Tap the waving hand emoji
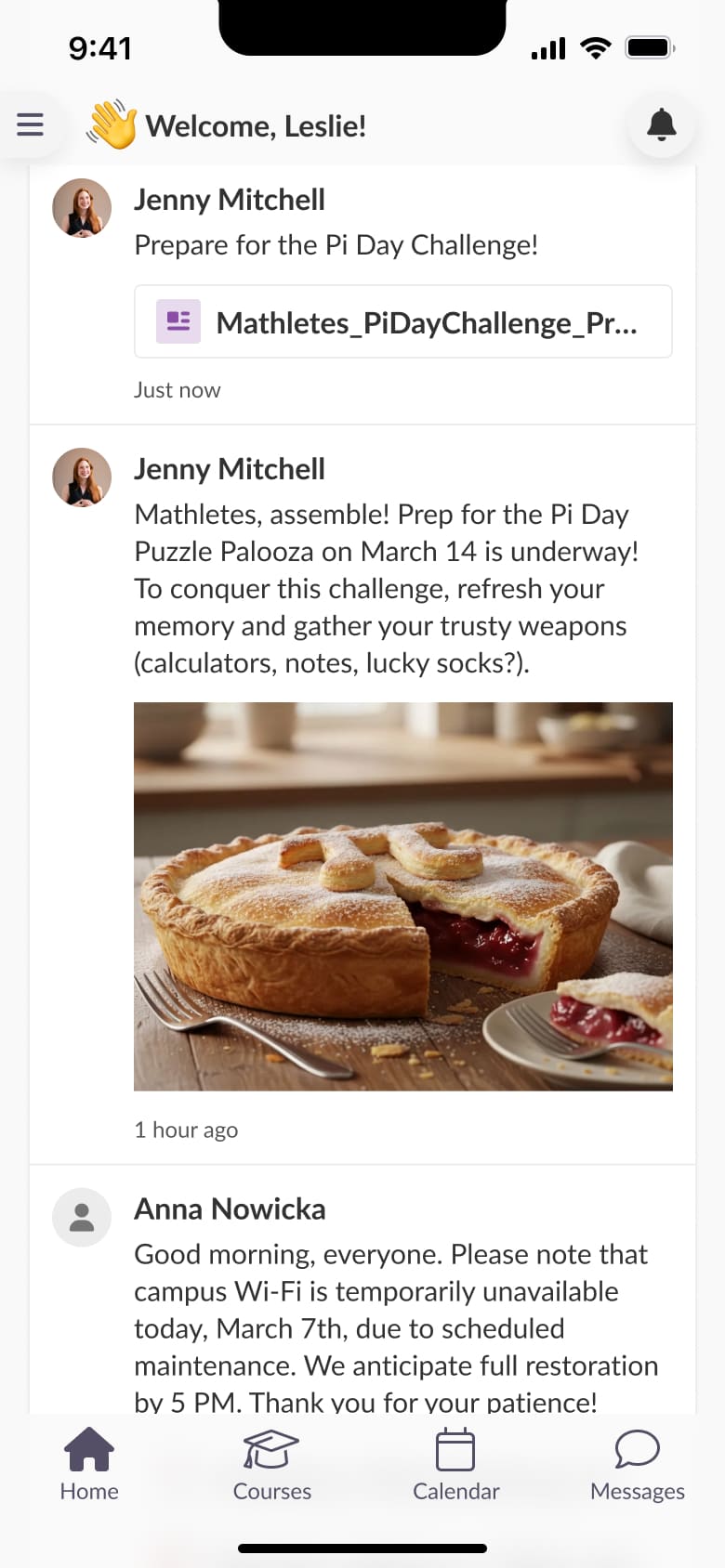Image resolution: width=725 pixels, height=1568 pixels. tap(112, 124)
